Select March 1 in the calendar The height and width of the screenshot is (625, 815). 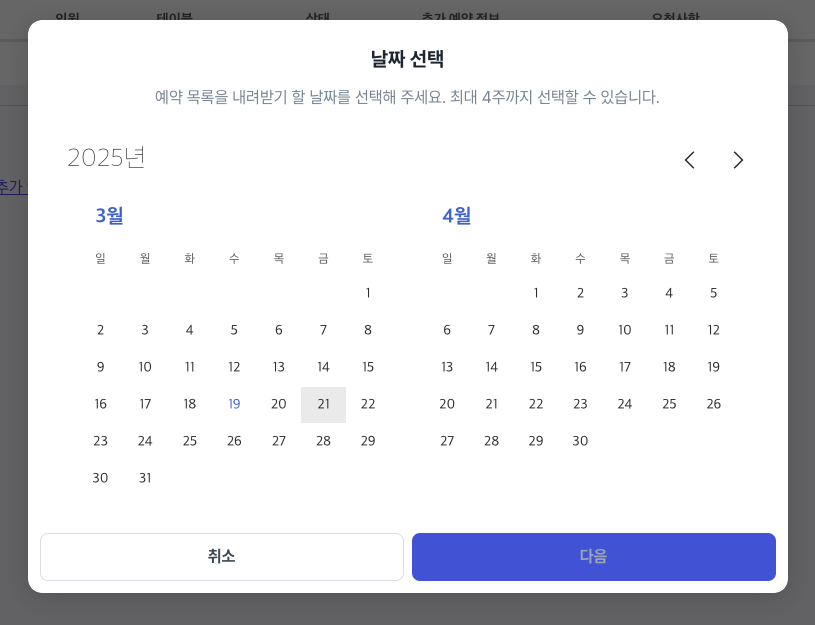368,293
